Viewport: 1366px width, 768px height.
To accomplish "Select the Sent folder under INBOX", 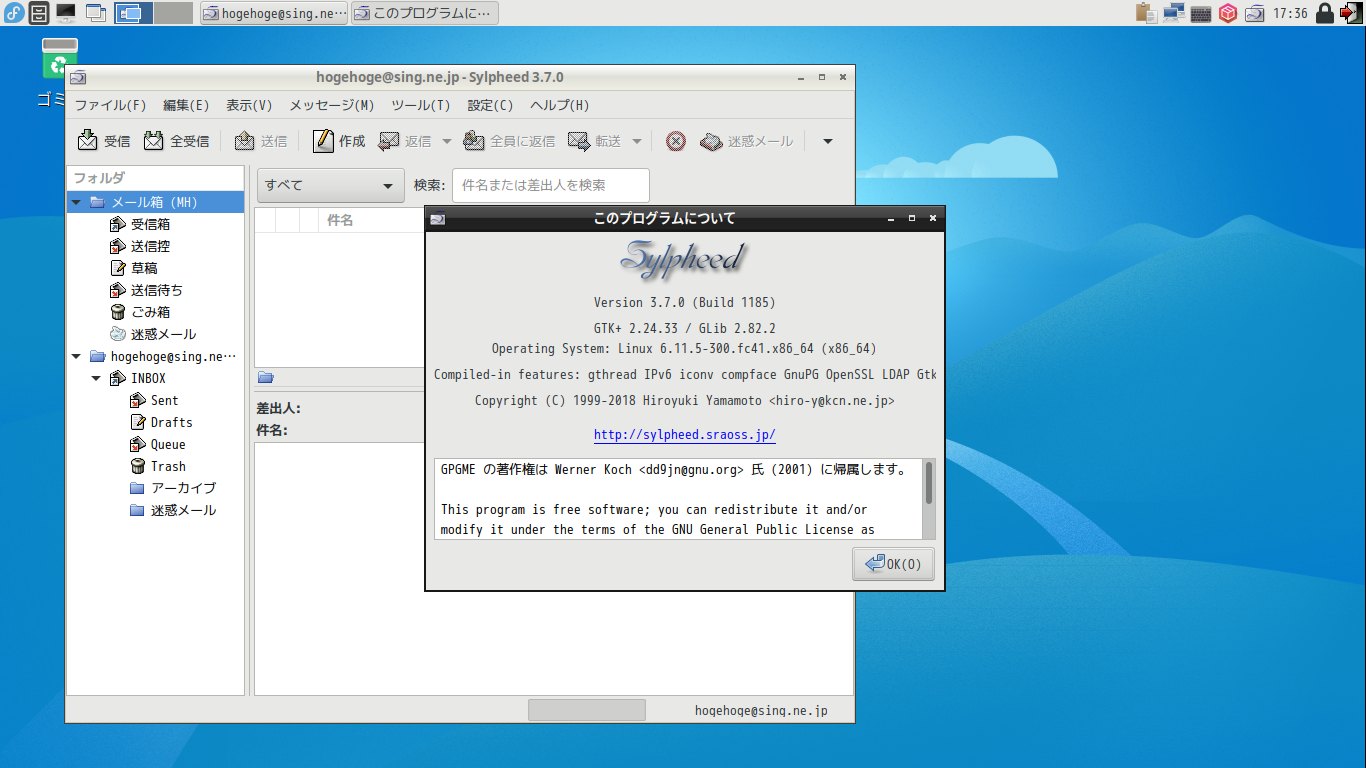I will [x=164, y=400].
